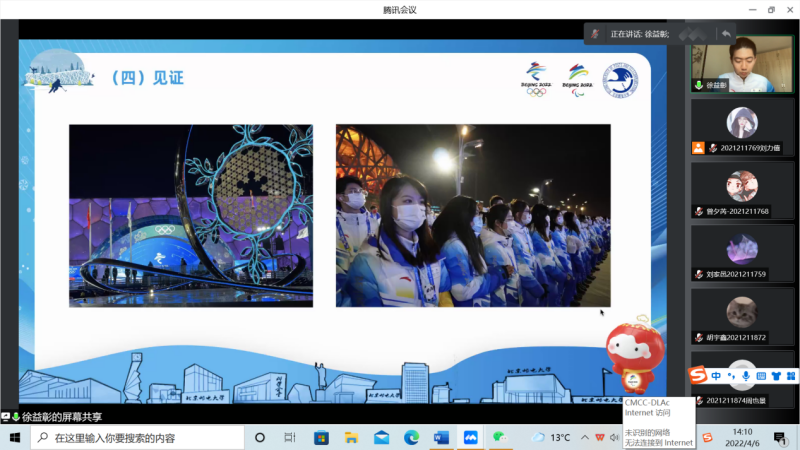Click the 腾讯会议 window title

point(400,10)
